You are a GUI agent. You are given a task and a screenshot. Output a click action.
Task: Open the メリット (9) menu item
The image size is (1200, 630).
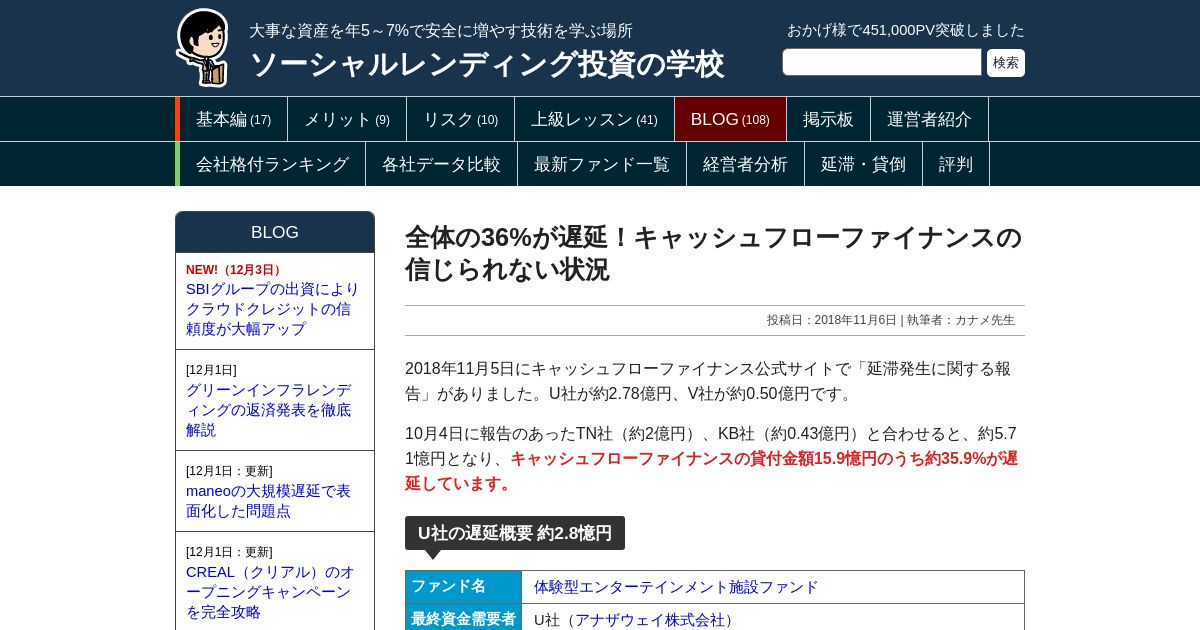(x=347, y=119)
